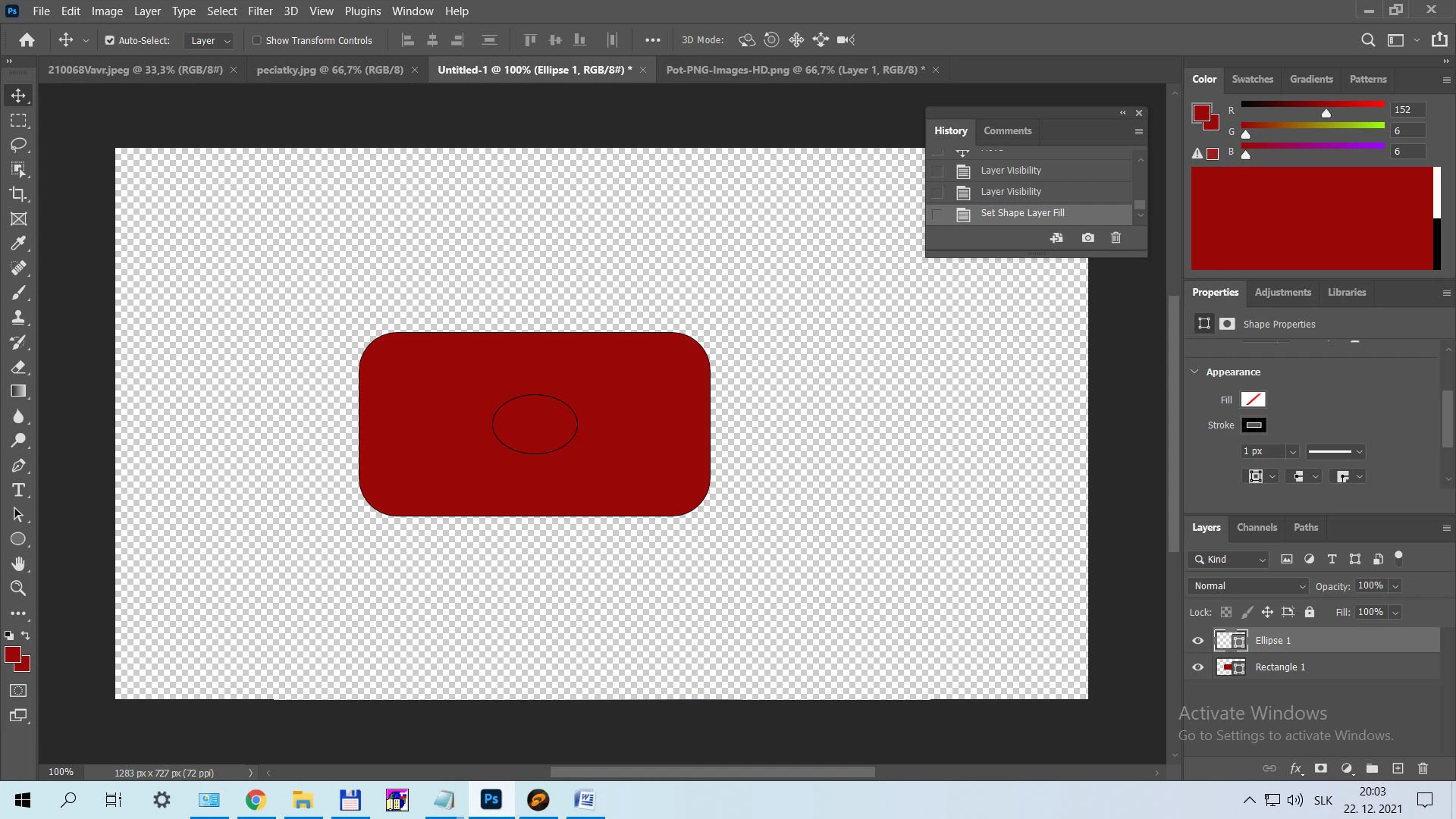Open the Normal blend mode dropdown
The height and width of the screenshot is (819, 1456).
1248,586
